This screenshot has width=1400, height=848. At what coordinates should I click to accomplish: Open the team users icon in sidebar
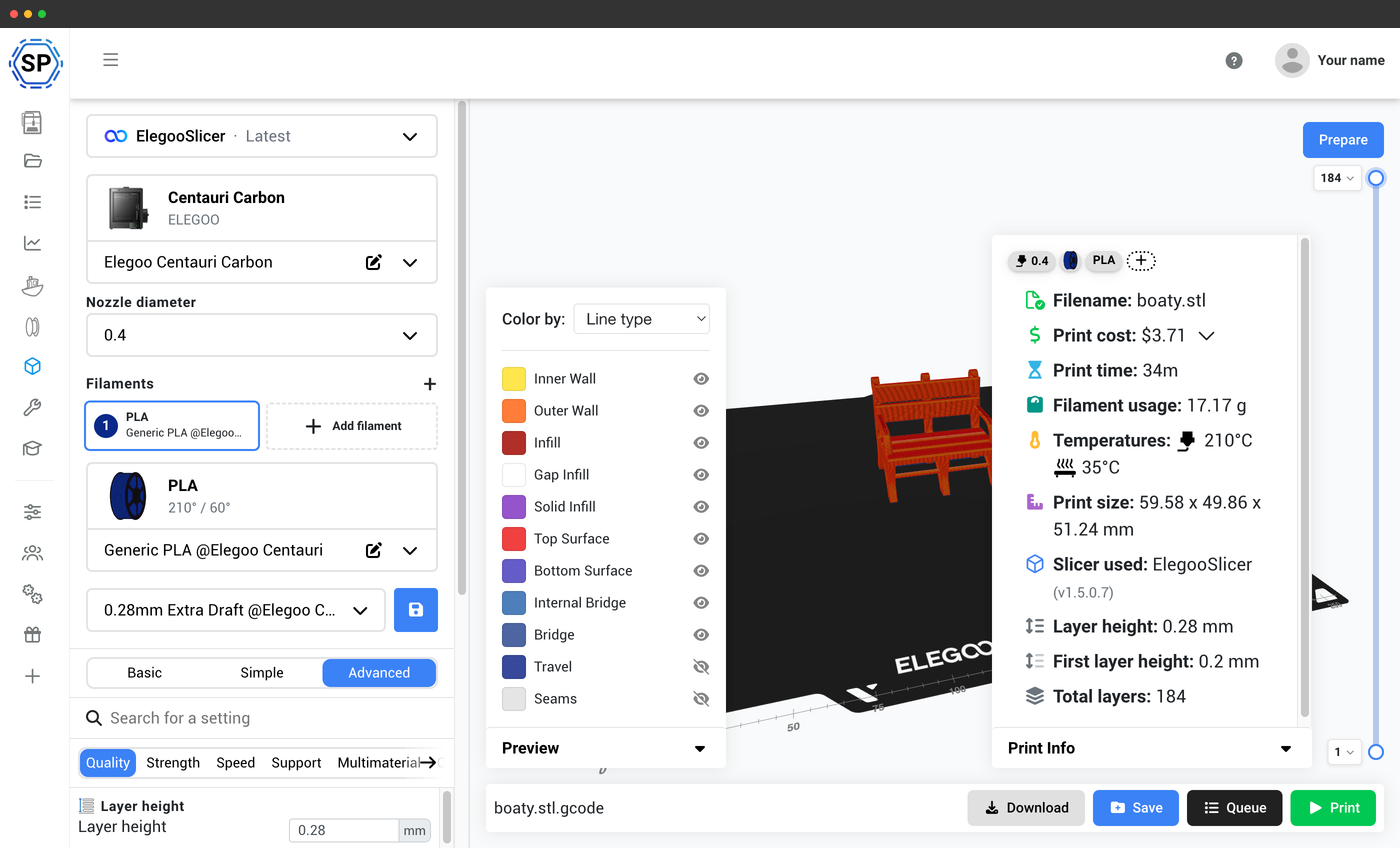pyautogui.click(x=32, y=553)
